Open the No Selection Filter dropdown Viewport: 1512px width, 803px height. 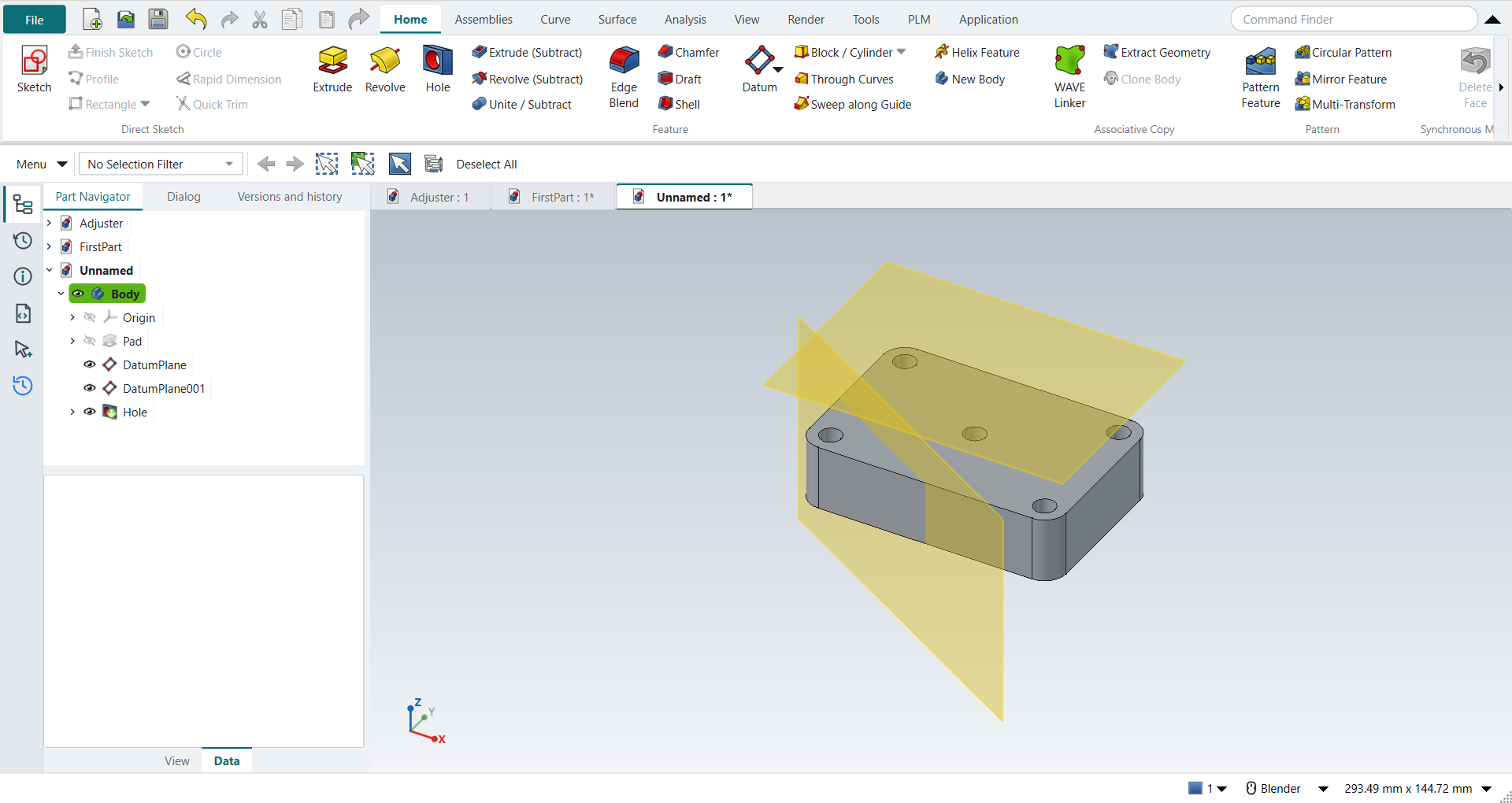[161, 164]
